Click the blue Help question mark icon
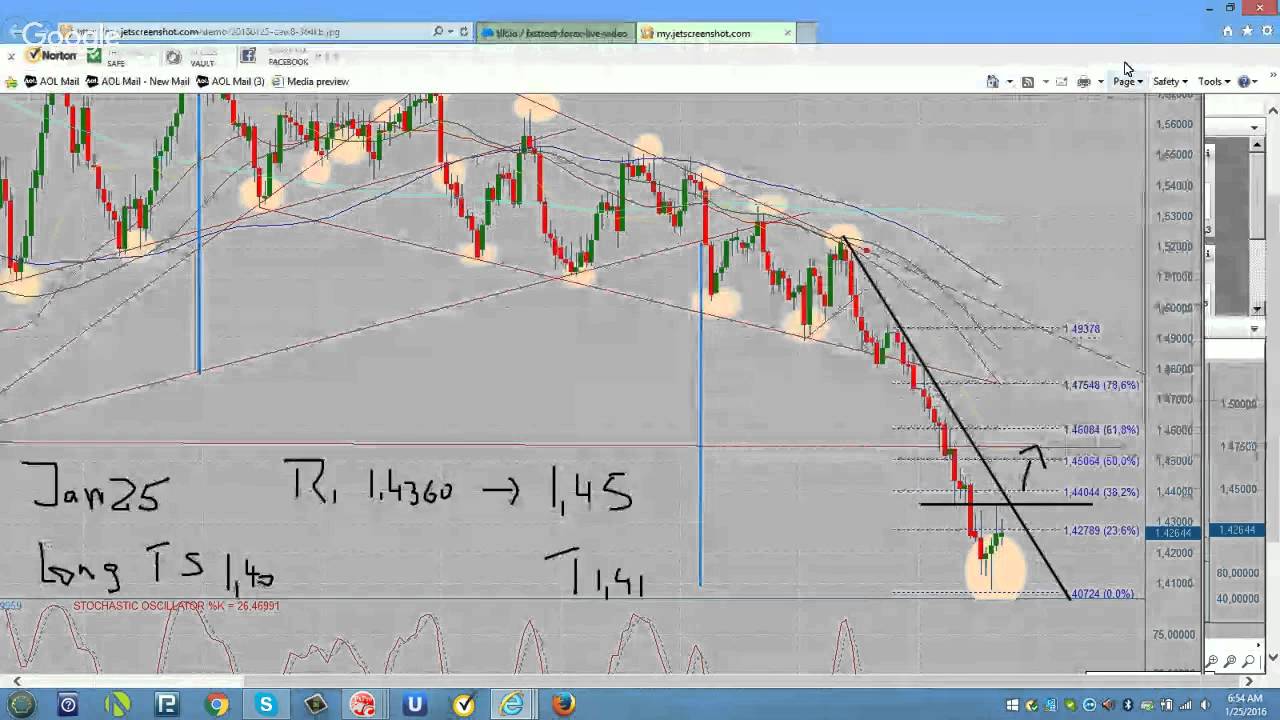The height and width of the screenshot is (720, 1280). (1245, 81)
